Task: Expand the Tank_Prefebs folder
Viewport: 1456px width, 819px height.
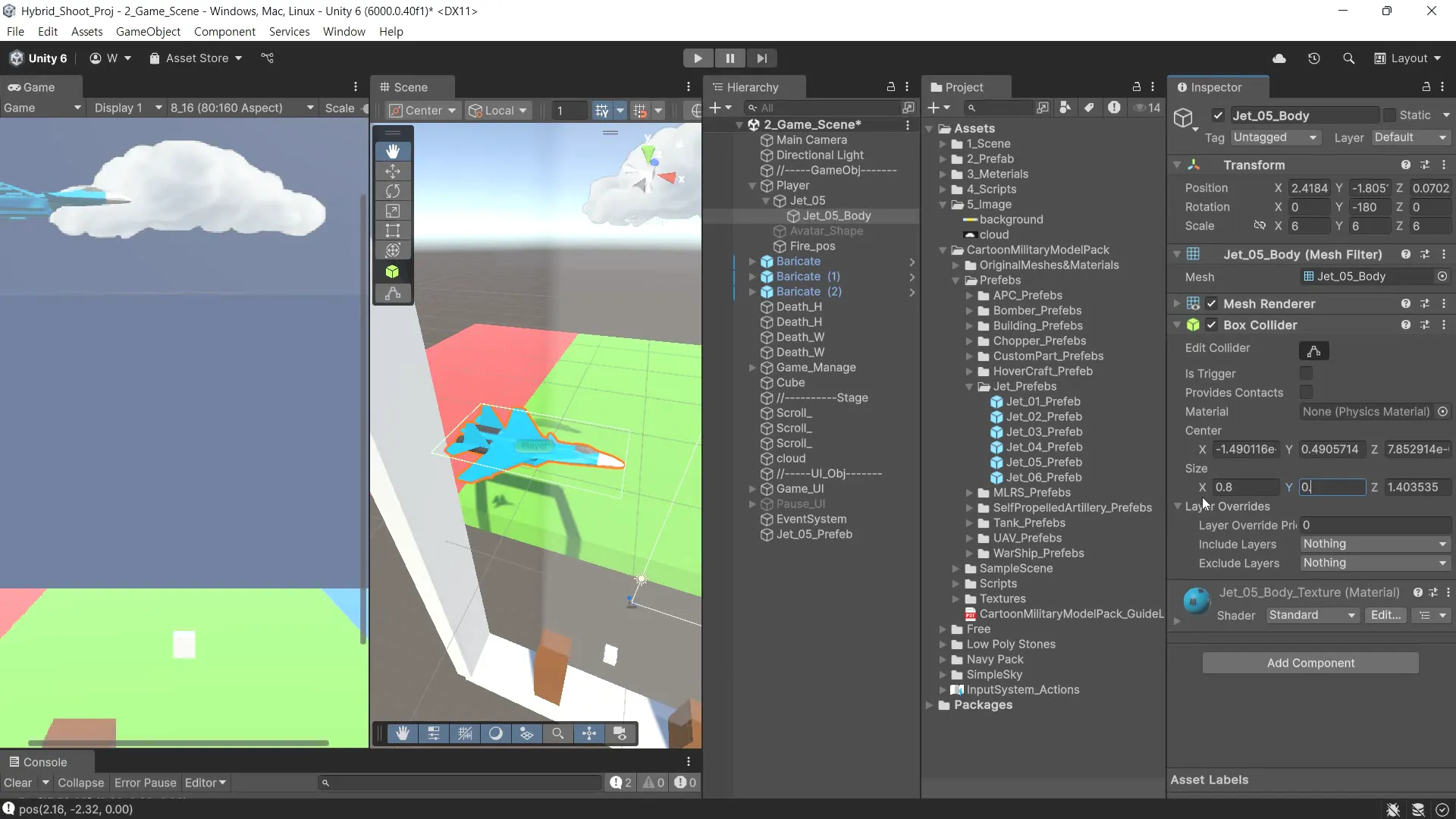Action: (x=969, y=523)
